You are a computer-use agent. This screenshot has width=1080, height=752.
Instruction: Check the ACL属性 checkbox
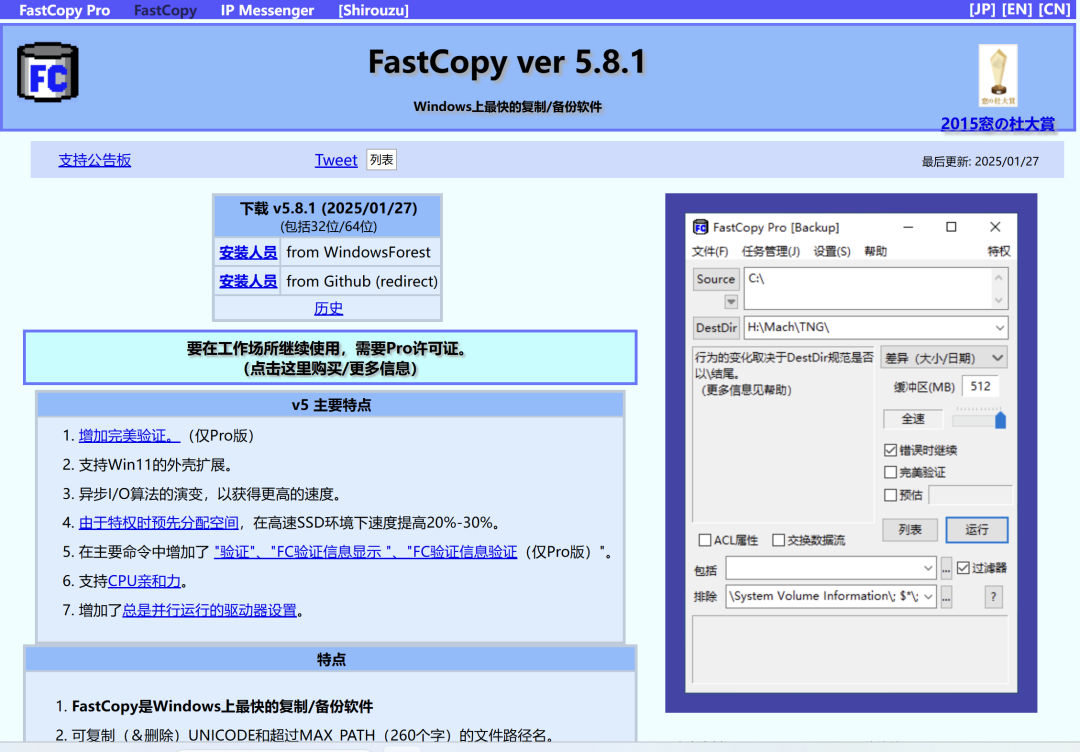705,540
